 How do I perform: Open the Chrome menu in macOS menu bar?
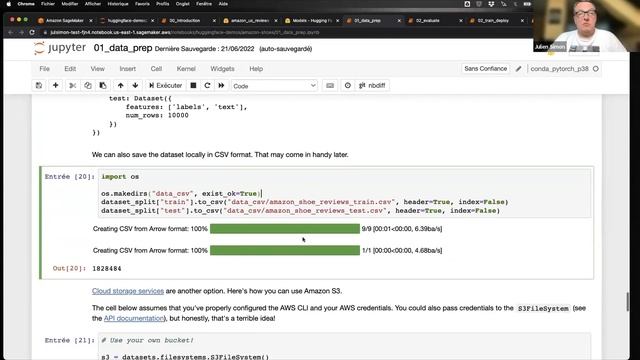(26, 4)
